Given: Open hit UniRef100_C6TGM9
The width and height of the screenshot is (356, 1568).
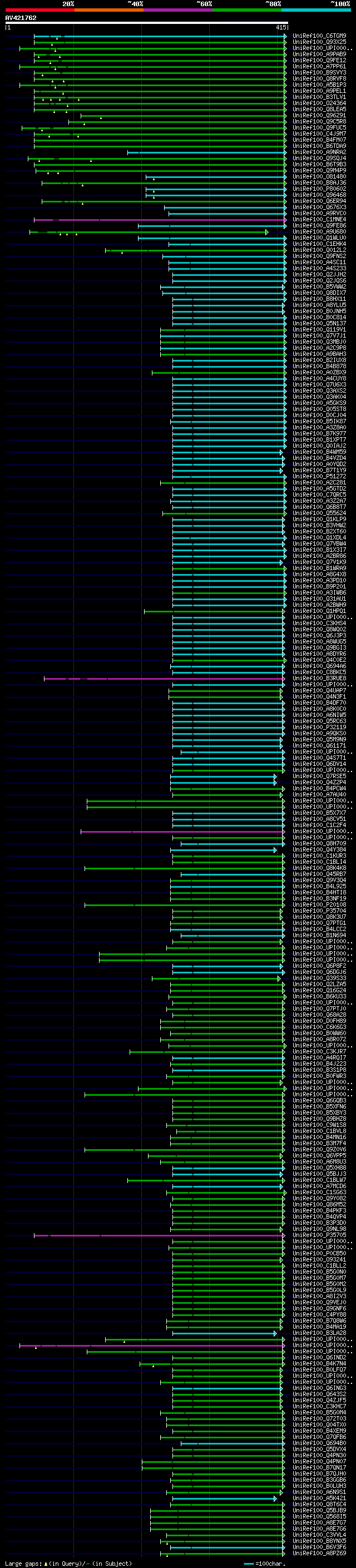Looking at the screenshot, I should (x=319, y=36).
